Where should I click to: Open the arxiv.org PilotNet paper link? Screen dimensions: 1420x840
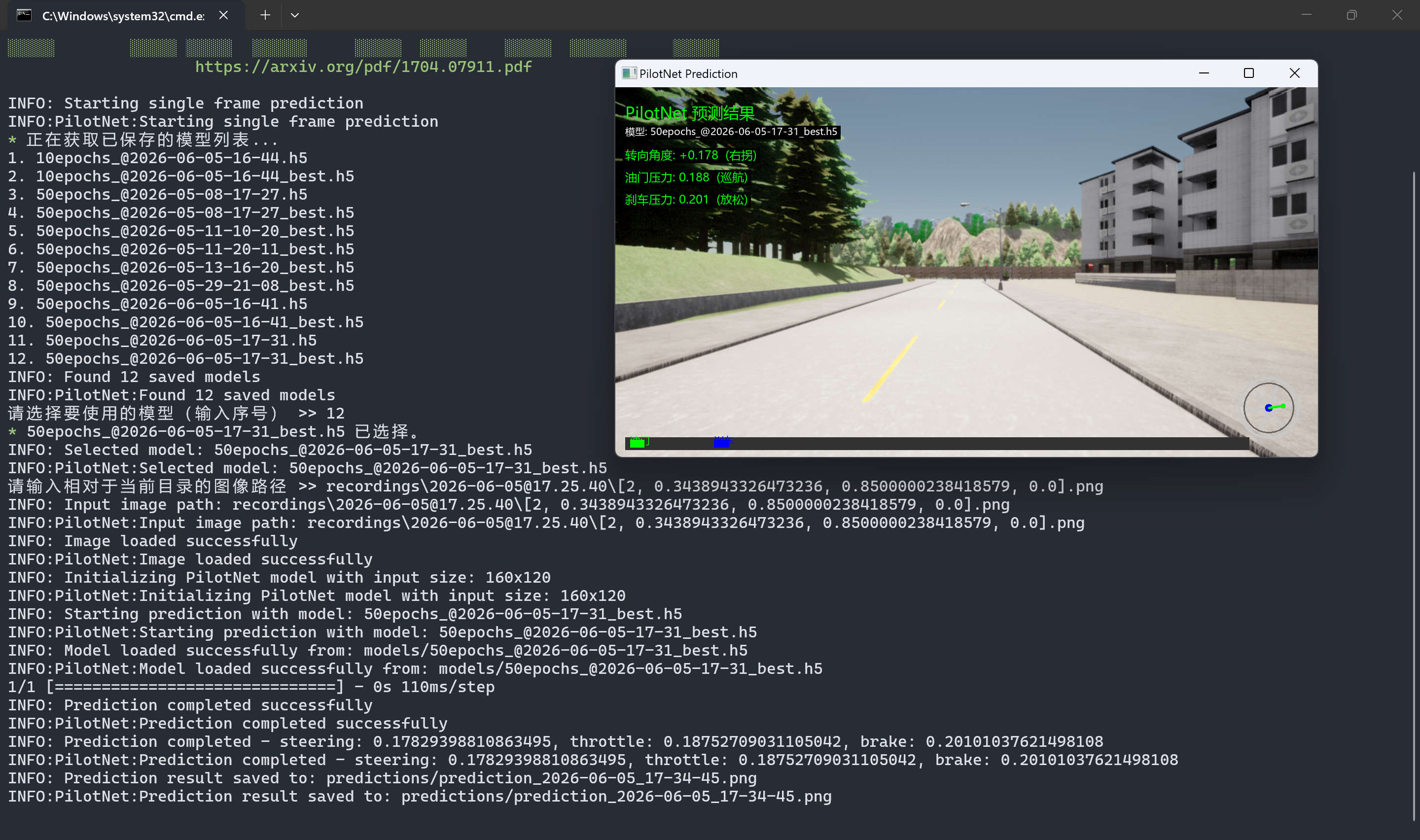pos(363,67)
